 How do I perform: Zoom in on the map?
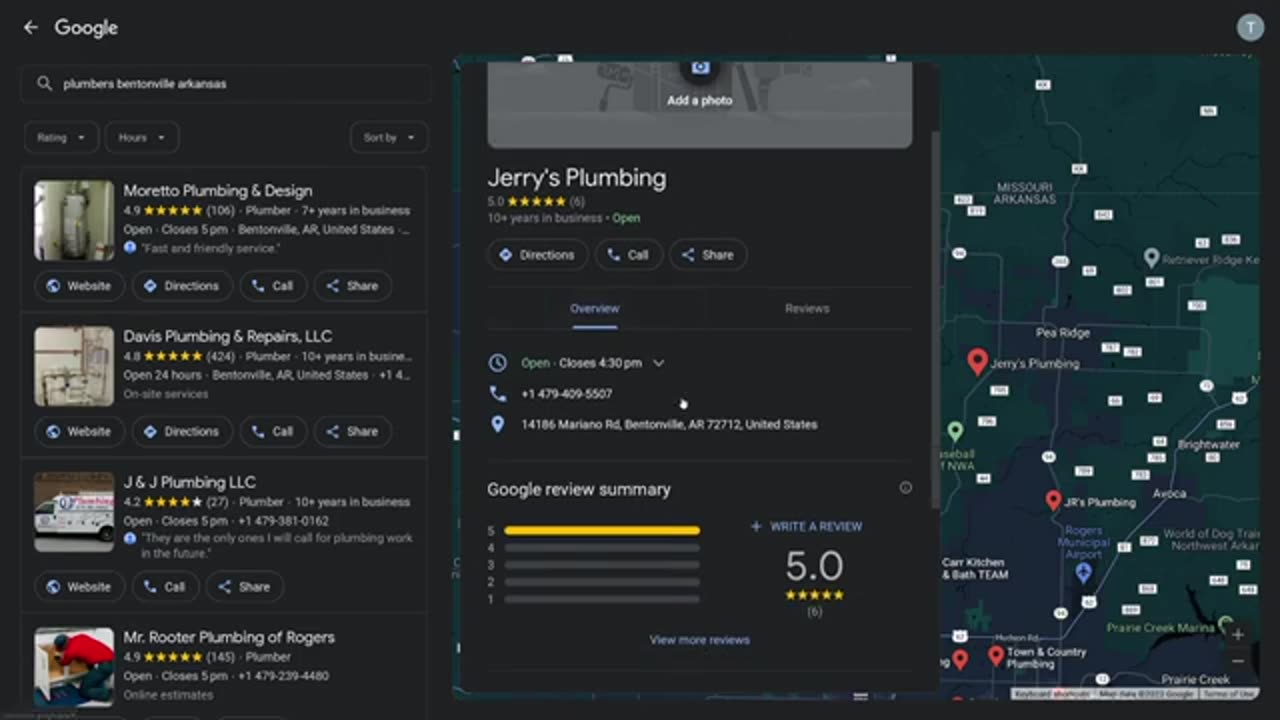(1237, 634)
